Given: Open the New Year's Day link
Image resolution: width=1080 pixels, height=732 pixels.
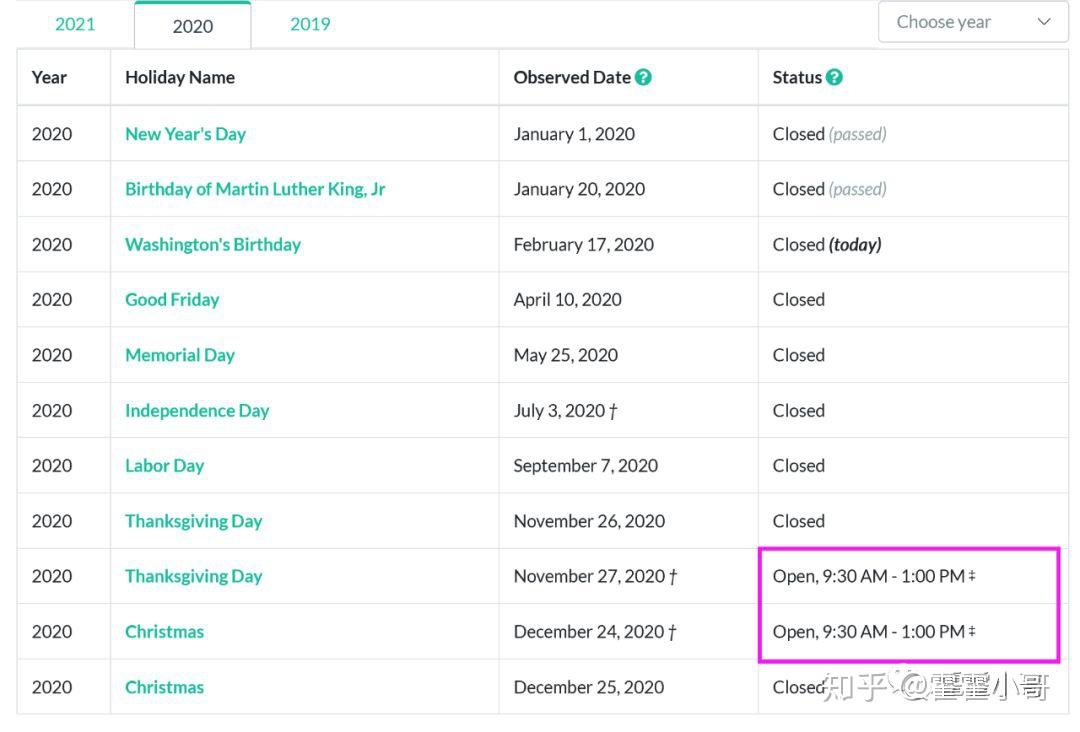Looking at the screenshot, I should pos(185,134).
